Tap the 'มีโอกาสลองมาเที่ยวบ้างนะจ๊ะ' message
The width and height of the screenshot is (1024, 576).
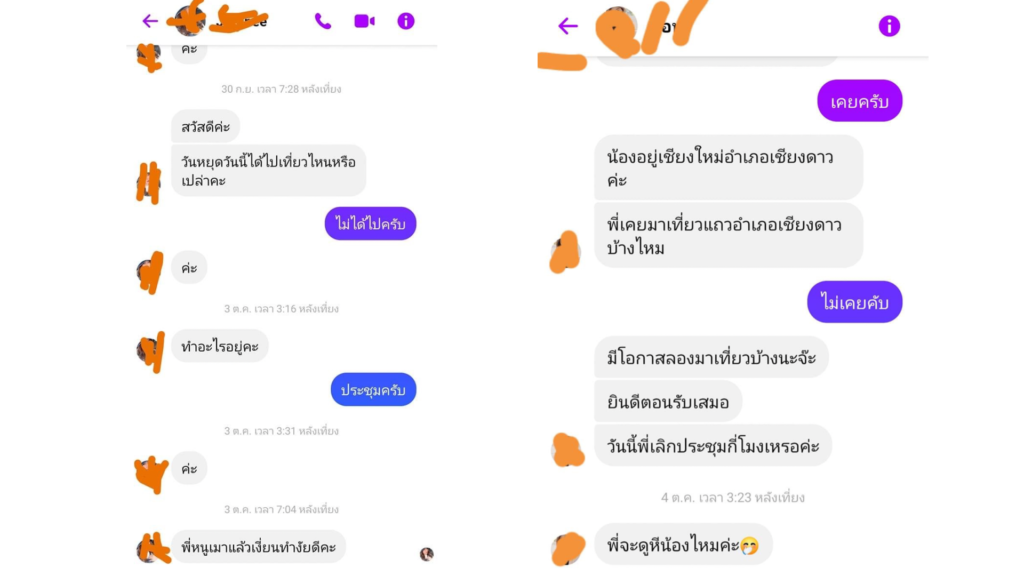711,357
